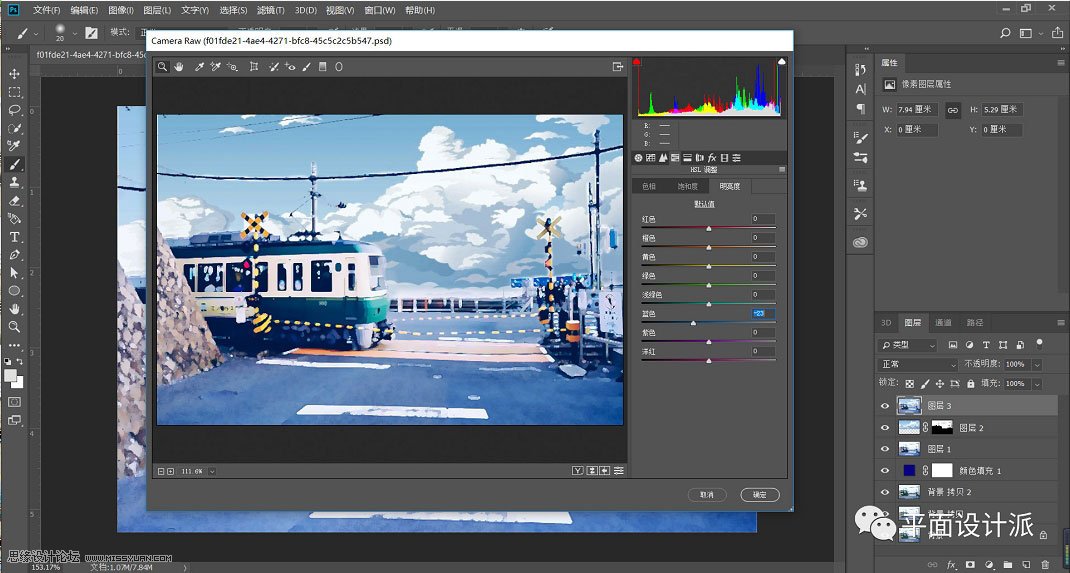Pick the White Balance eyedropper in Camera Raw
This screenshot has height=573, width=1070.
point(199,67)
